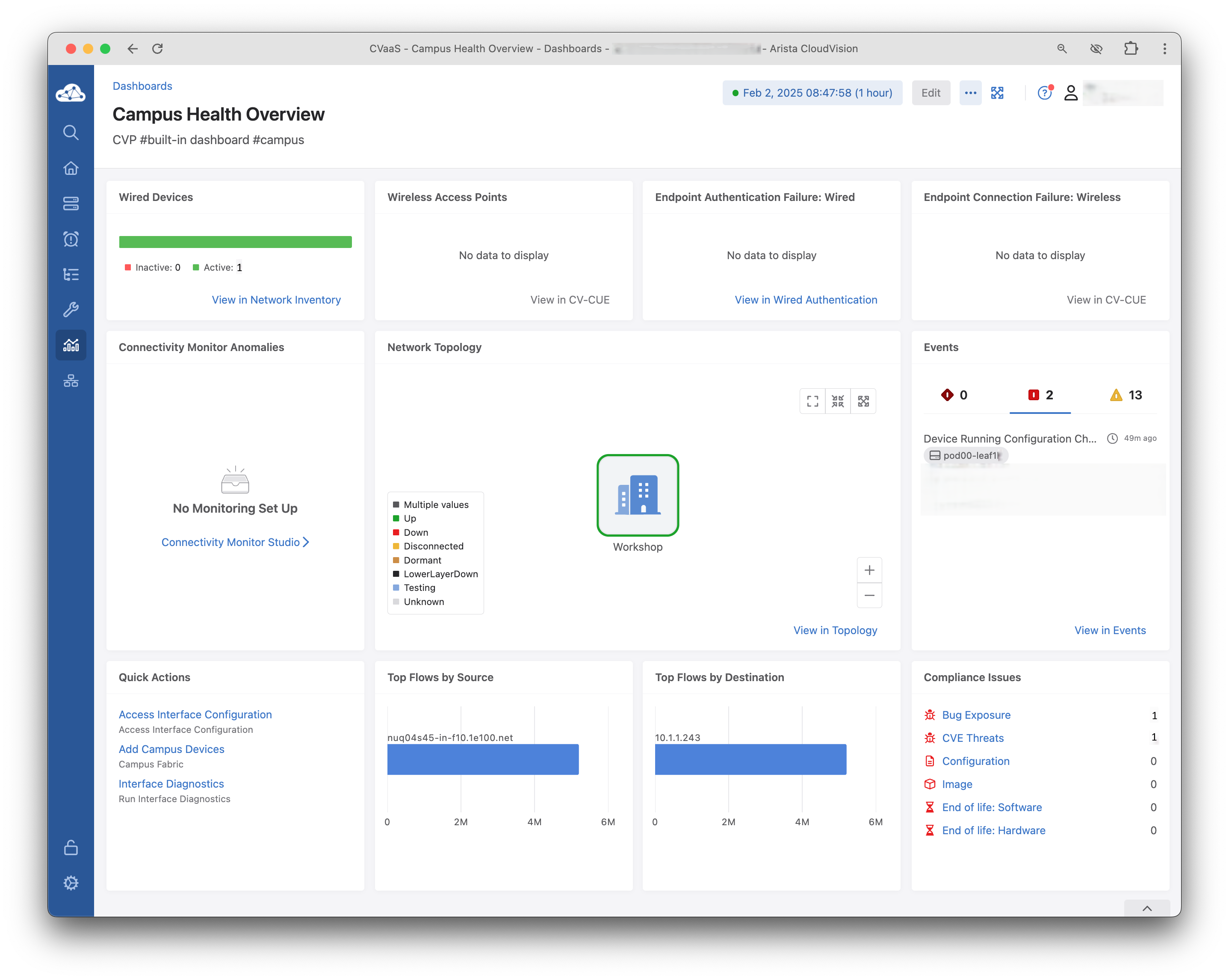The height and width of the screenshot is (980, 1229).
Task: Open the Topology sidebar icon
Action: (x=71, y=381)
